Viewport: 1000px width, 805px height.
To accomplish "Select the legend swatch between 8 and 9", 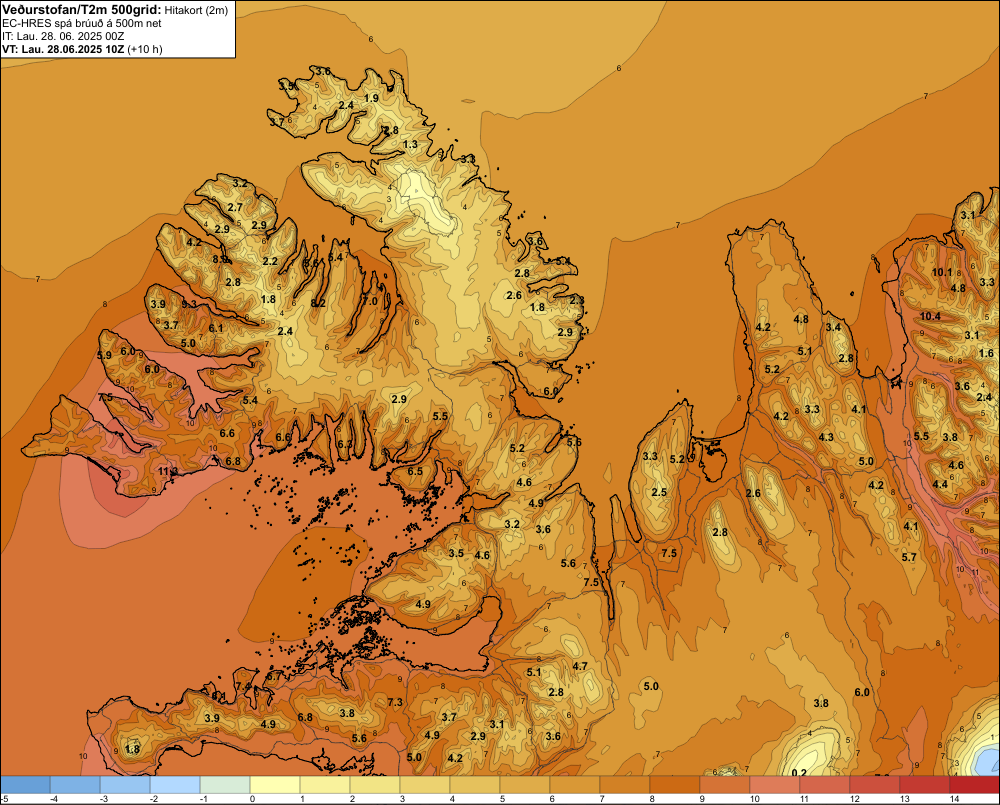I will click(675, 785).
